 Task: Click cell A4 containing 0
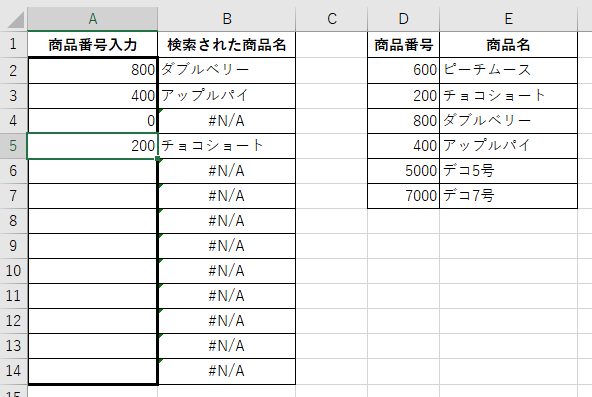[x=92, y=121]
